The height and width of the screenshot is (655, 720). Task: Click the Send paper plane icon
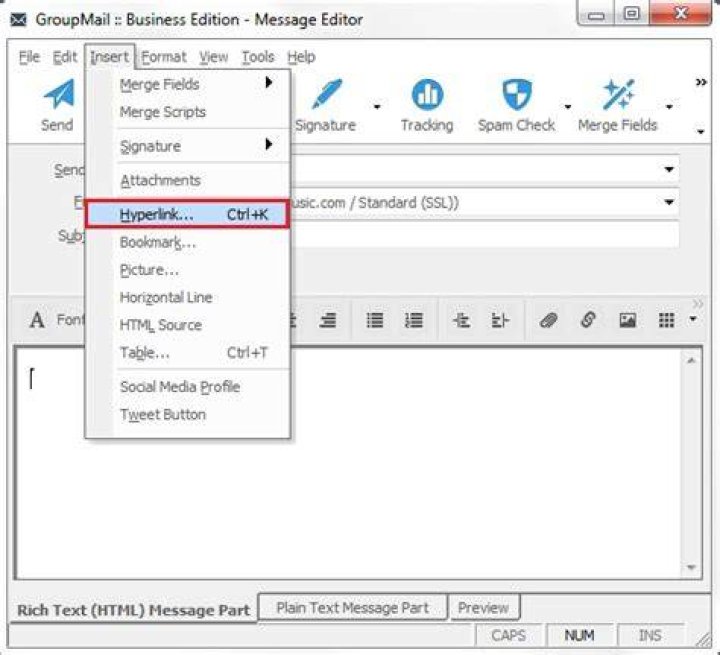pyautogui.click(x=59, y=94)
